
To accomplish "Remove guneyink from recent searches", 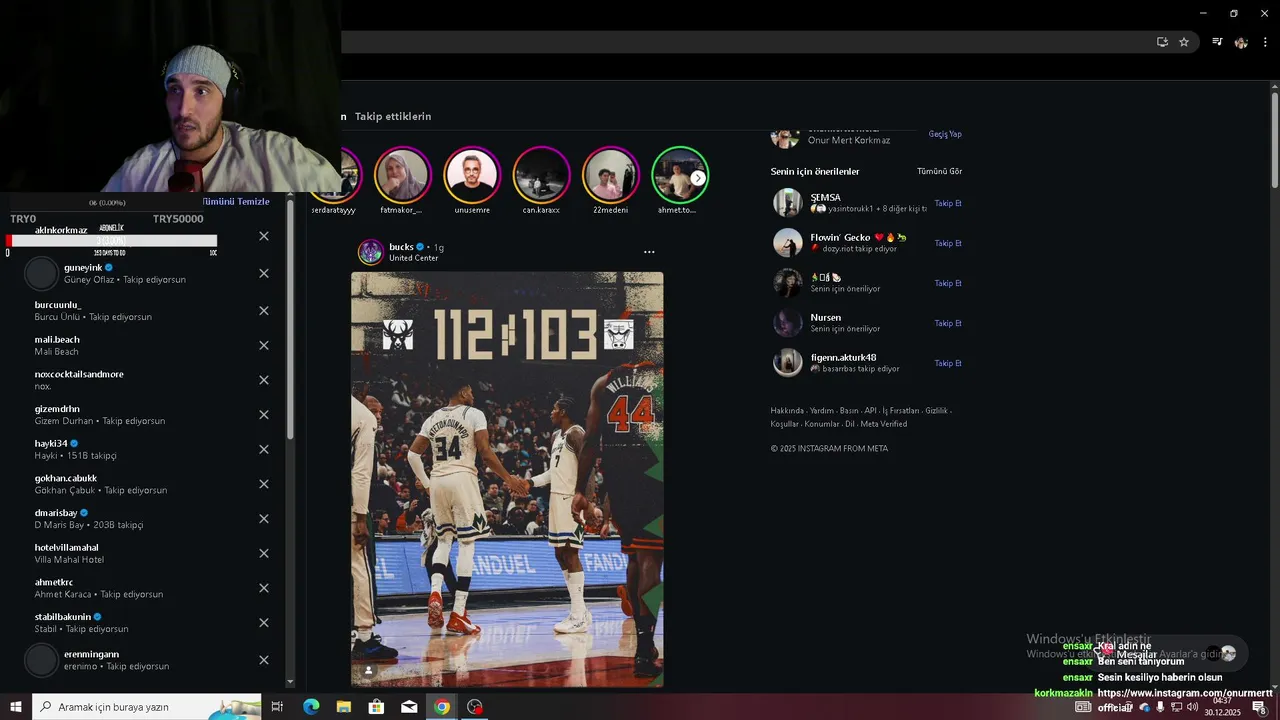I will pos(264,273).
